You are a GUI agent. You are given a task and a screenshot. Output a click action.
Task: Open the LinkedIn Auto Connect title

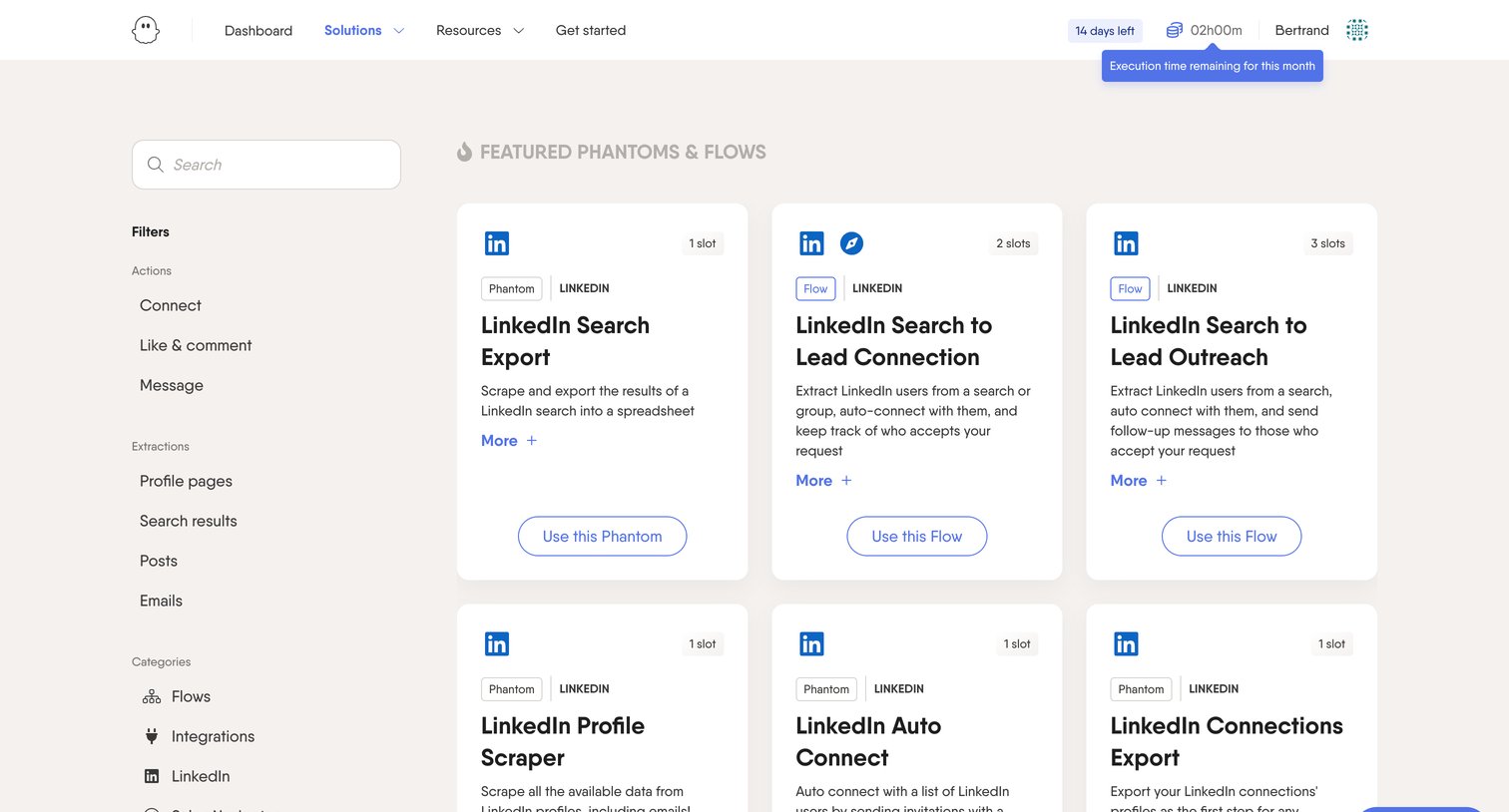point(868,741)
